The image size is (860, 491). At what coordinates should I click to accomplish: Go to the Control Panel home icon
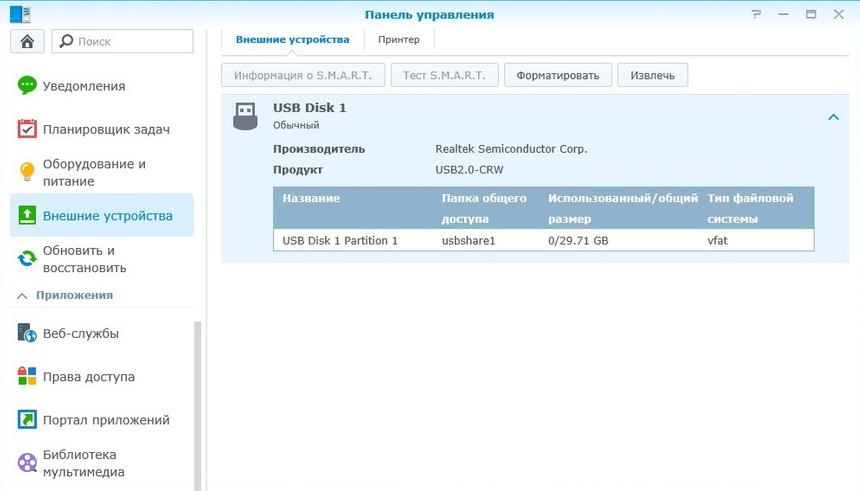tap(27, 41)
